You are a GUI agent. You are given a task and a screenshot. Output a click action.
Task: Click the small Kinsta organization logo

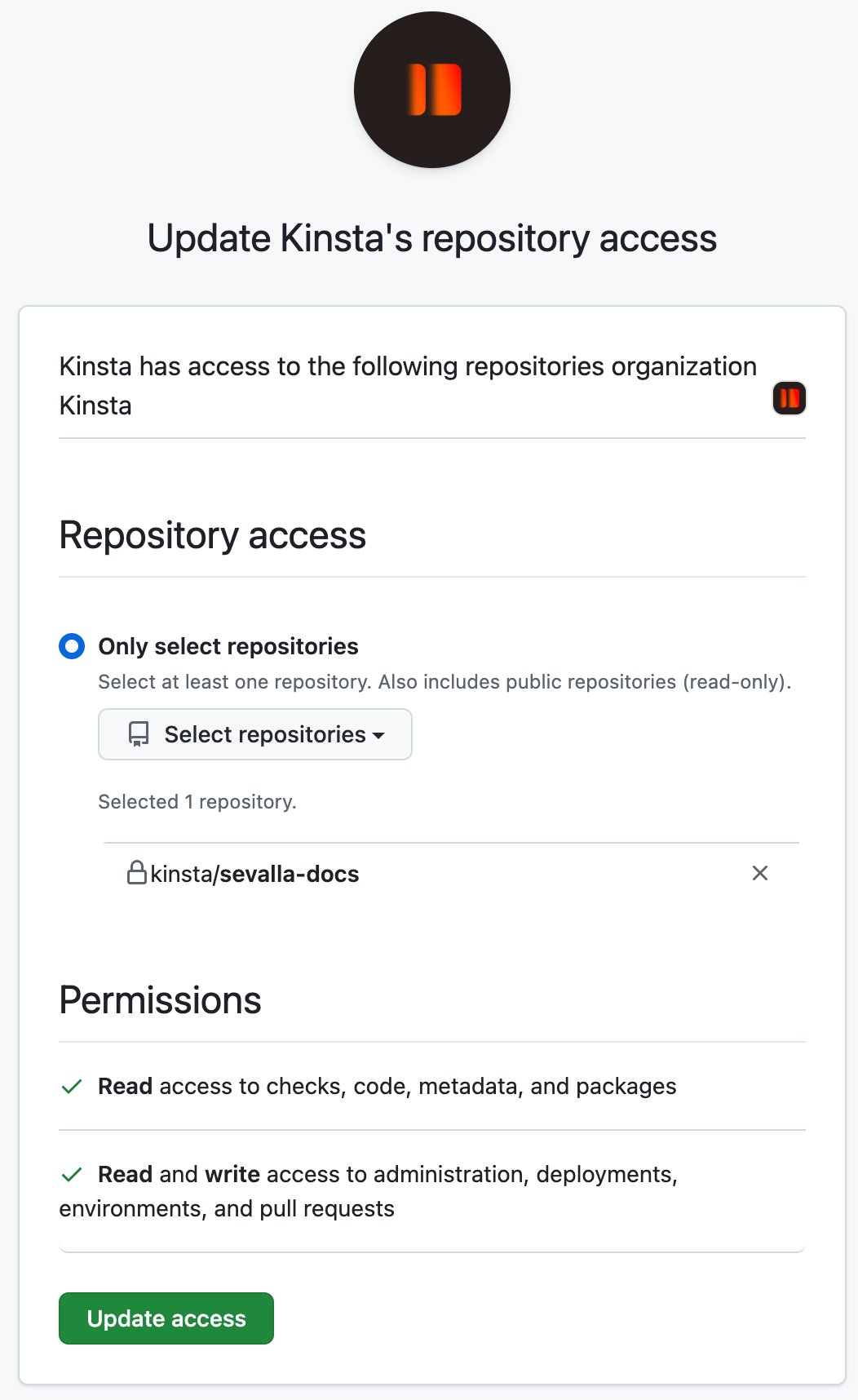(788, 398)
